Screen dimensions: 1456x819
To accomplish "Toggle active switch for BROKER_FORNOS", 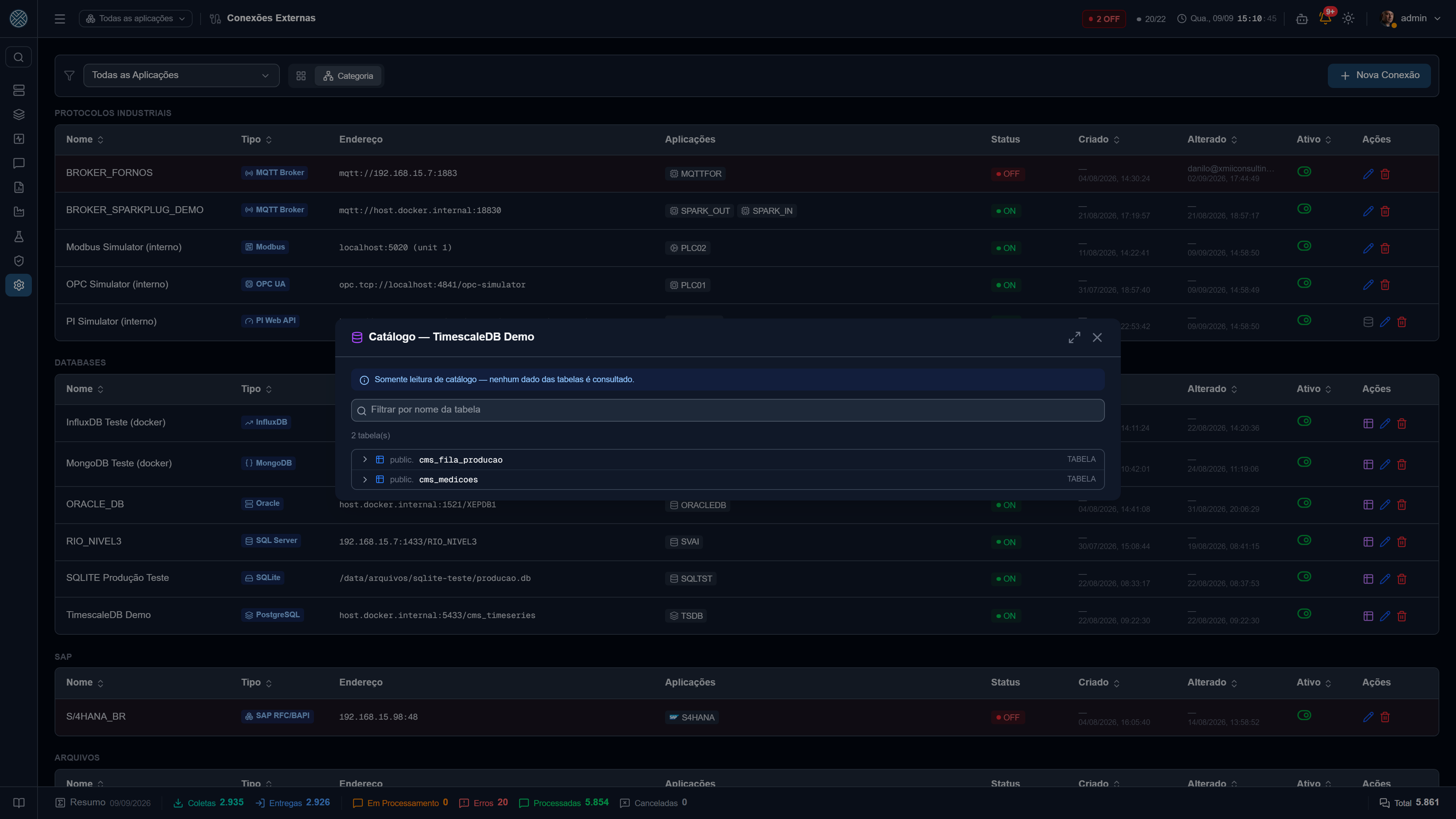I will [1304, 172].
